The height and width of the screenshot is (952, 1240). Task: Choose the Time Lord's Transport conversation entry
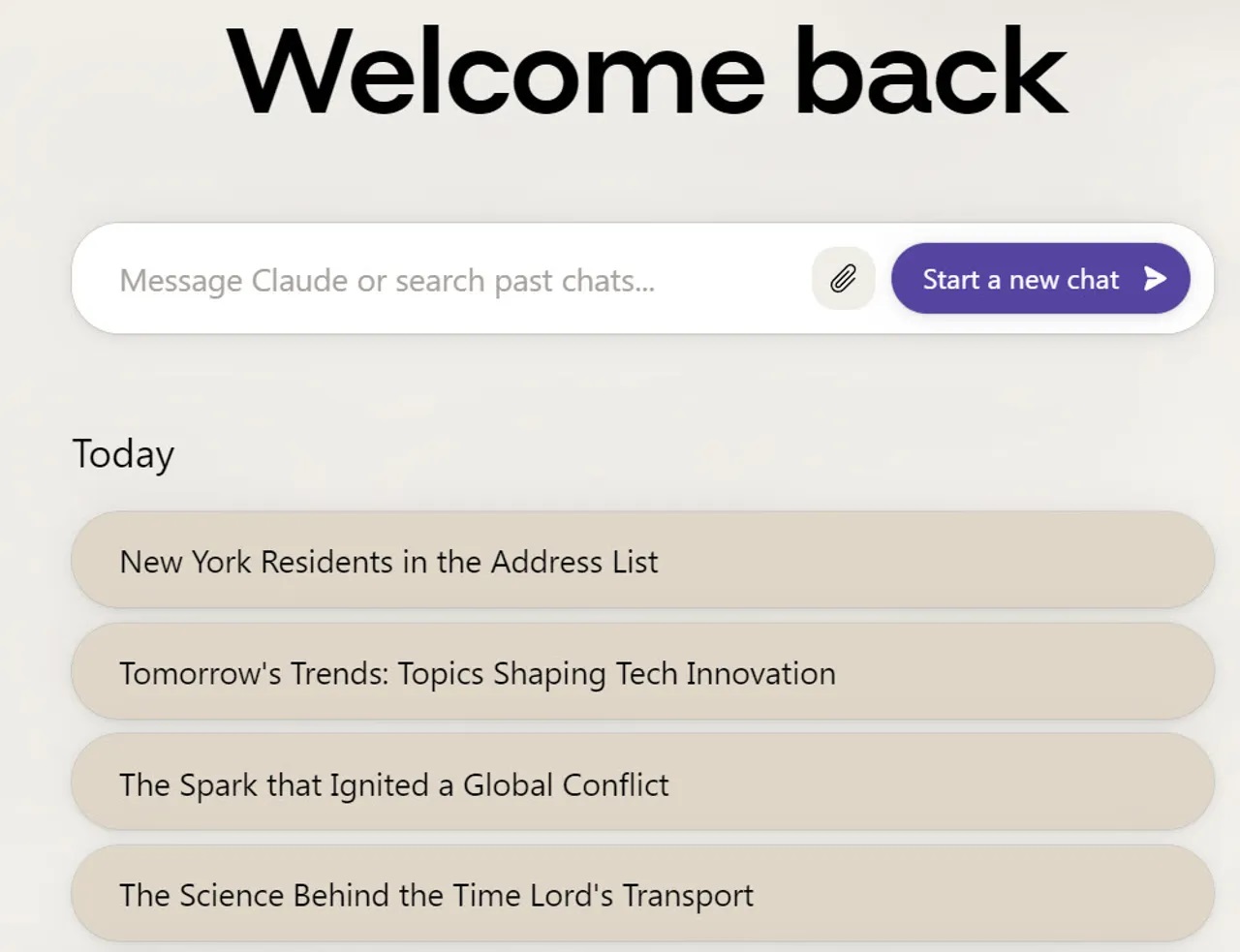point(642,894)
